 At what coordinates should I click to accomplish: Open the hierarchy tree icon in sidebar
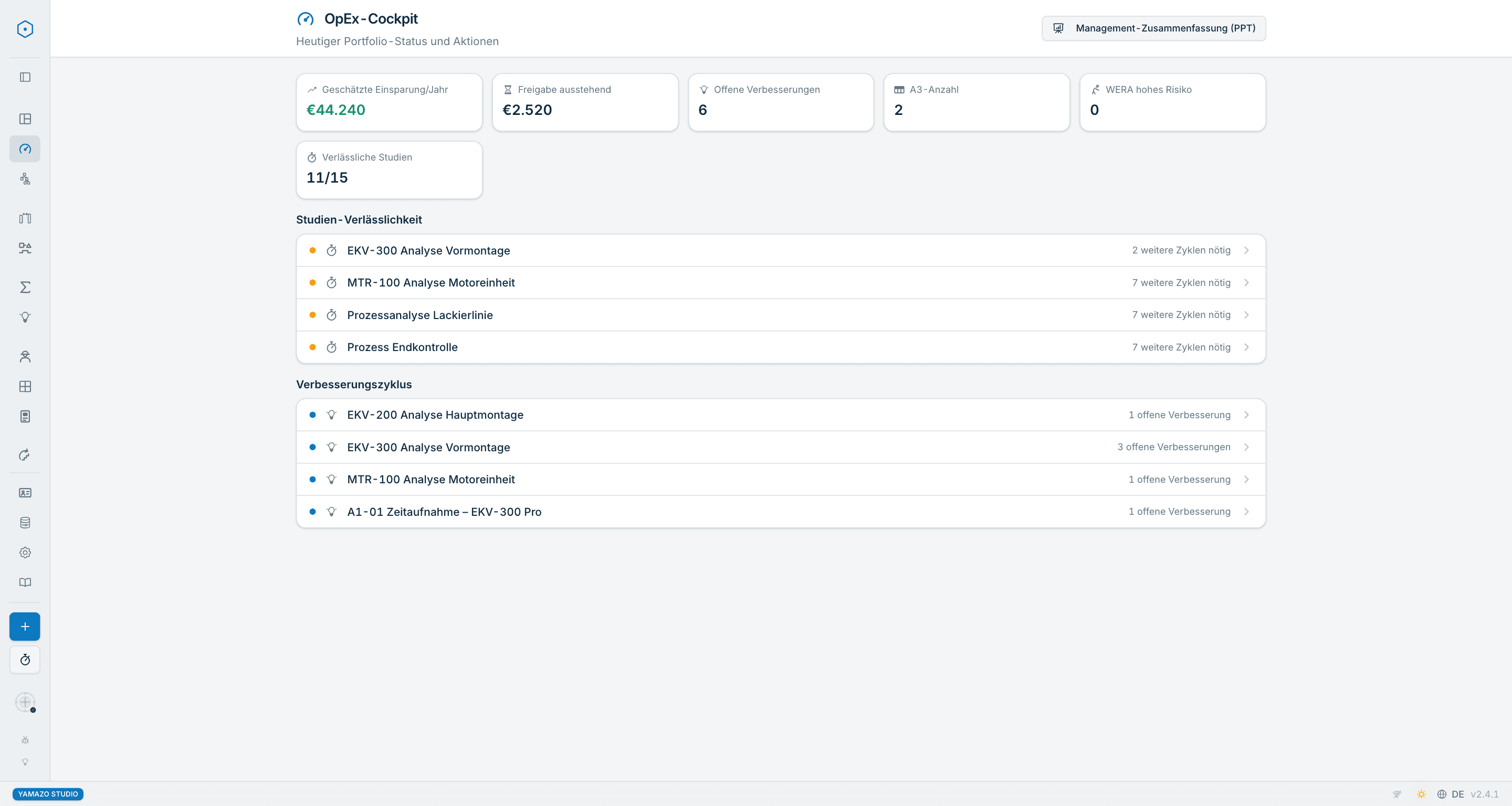pyautogui.click(x=25, y=179)
